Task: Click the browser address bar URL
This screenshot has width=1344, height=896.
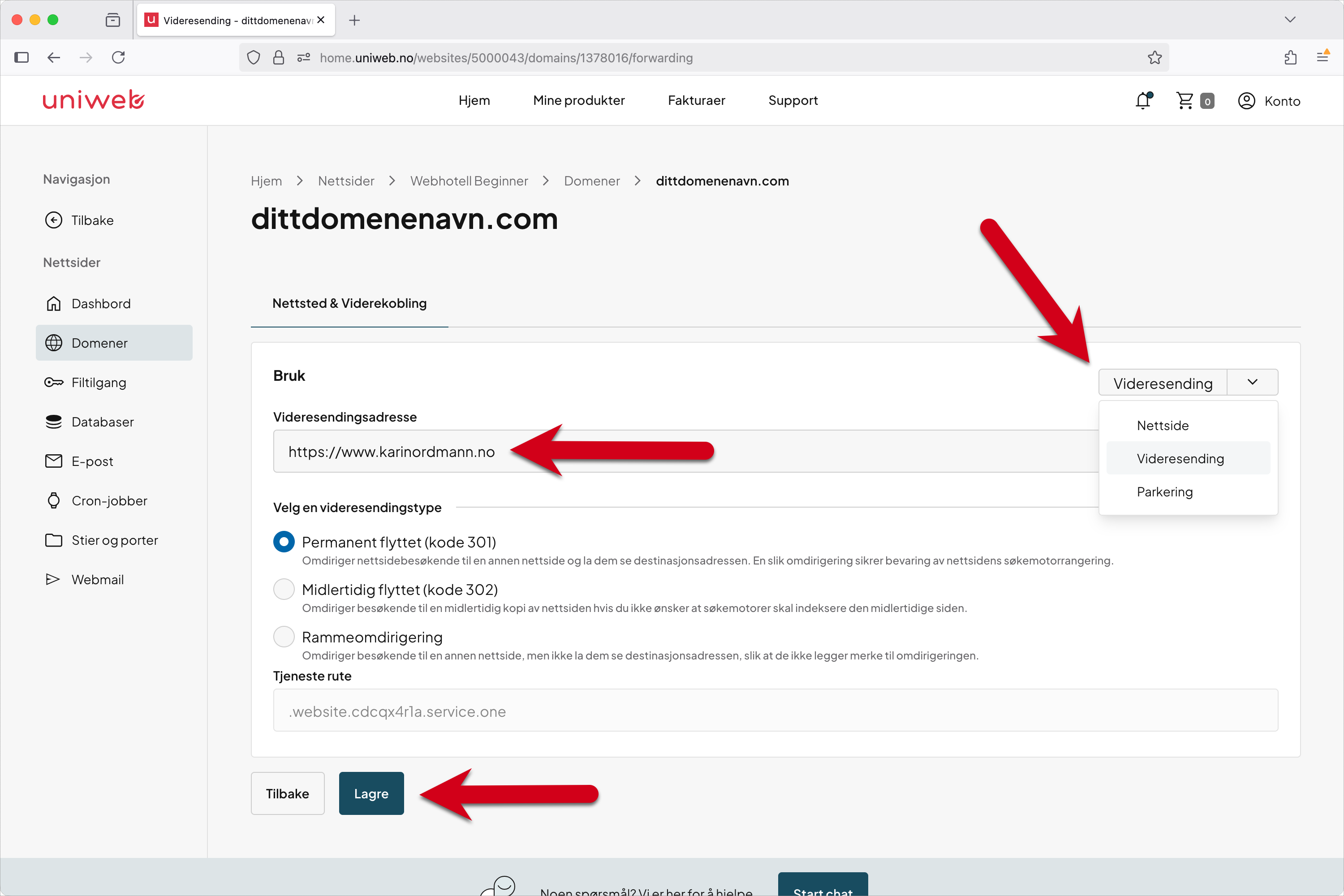Action: coord(506,58)
